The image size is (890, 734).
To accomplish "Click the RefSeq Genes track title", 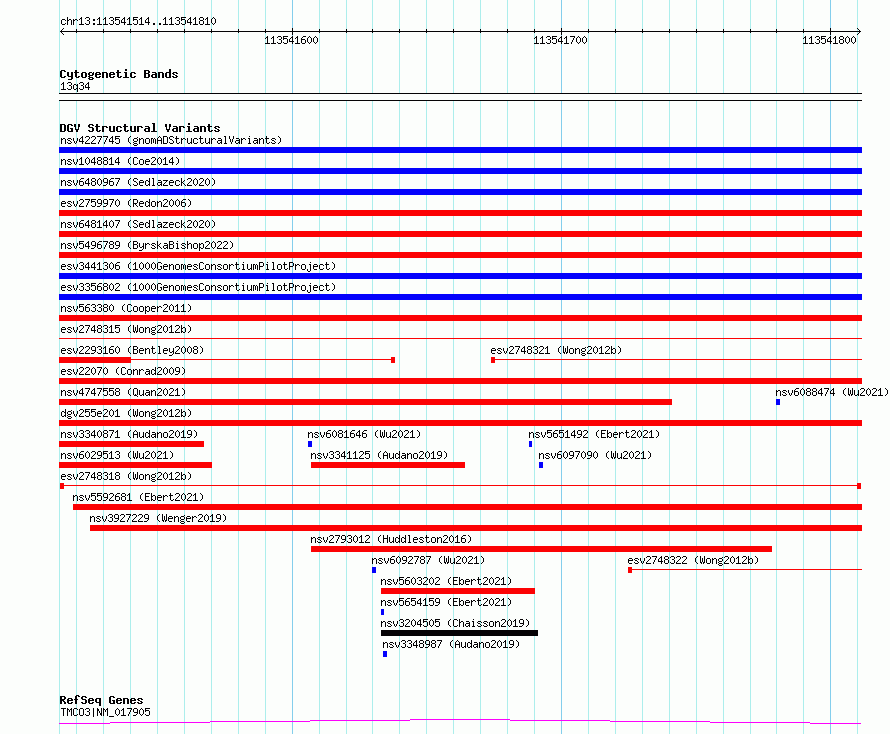I will click(102, 700).
